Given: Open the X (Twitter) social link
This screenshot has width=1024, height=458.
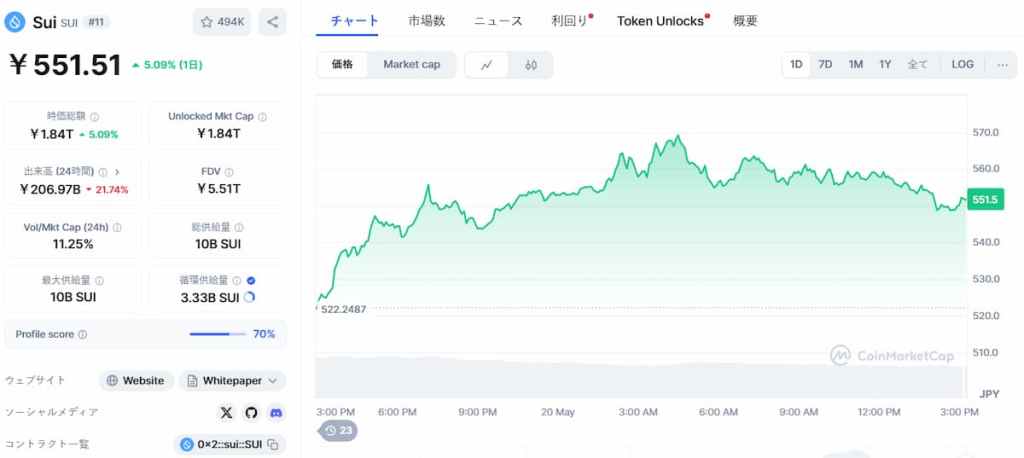Looking at the screenshot, I should 226,412.
